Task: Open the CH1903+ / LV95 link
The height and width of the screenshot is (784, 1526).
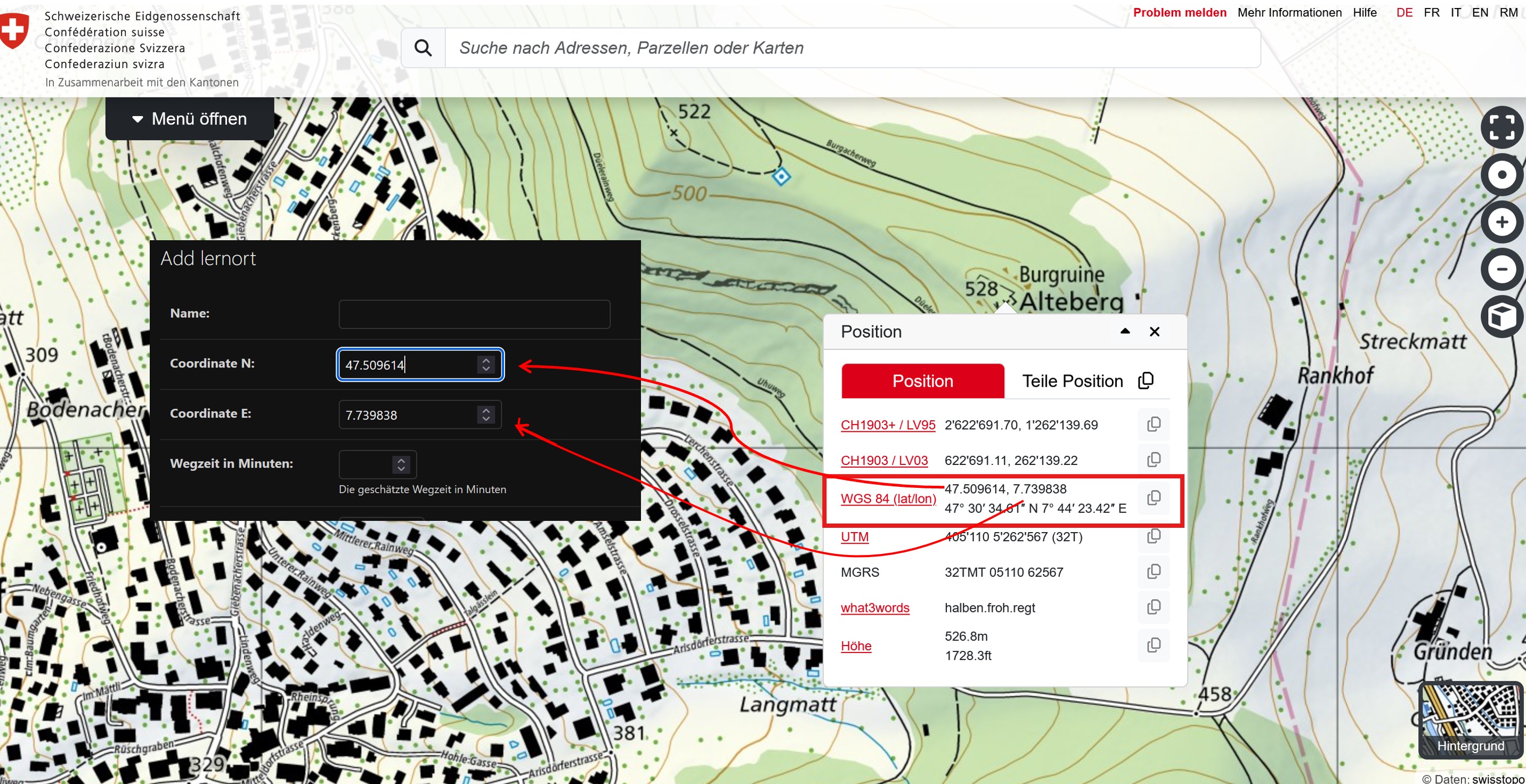Action: 887,425
